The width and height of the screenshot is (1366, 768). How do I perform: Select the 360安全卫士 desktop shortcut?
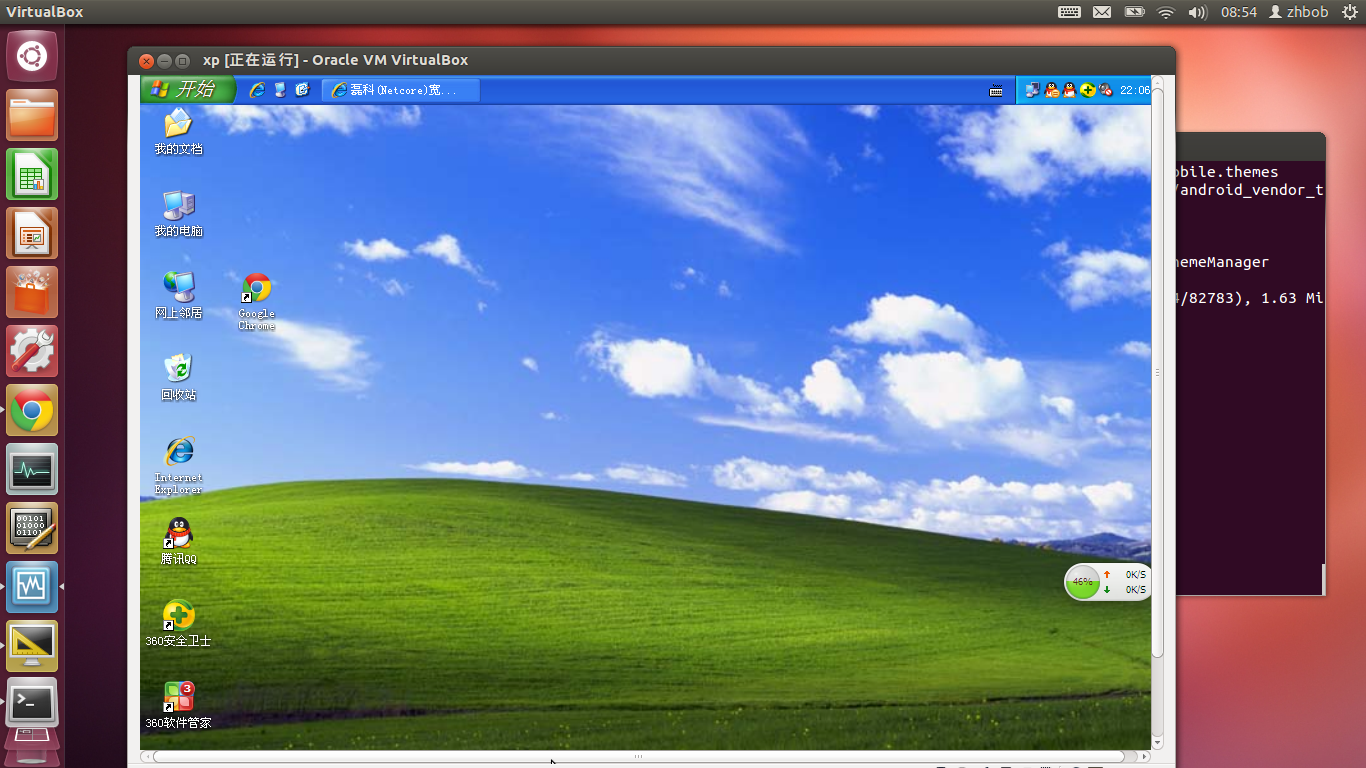pyautogui.click(x=178, y=624)
